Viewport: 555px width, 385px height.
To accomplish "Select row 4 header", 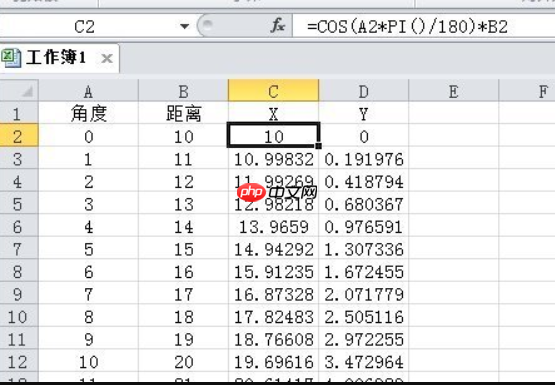I will click(x=19, y=181).
